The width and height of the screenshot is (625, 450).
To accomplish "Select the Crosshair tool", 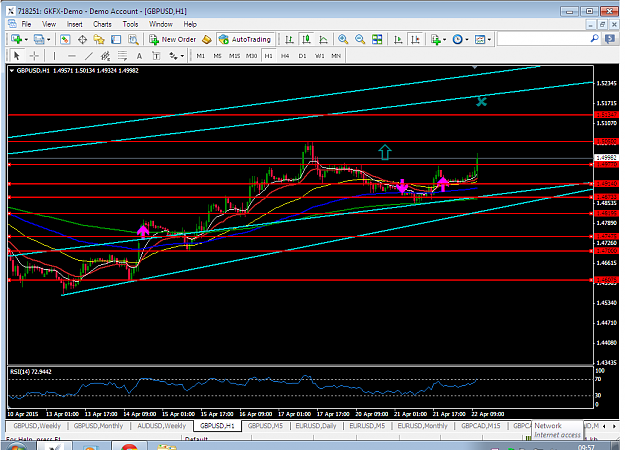I will pyautogui.click(x=34, y=56).
